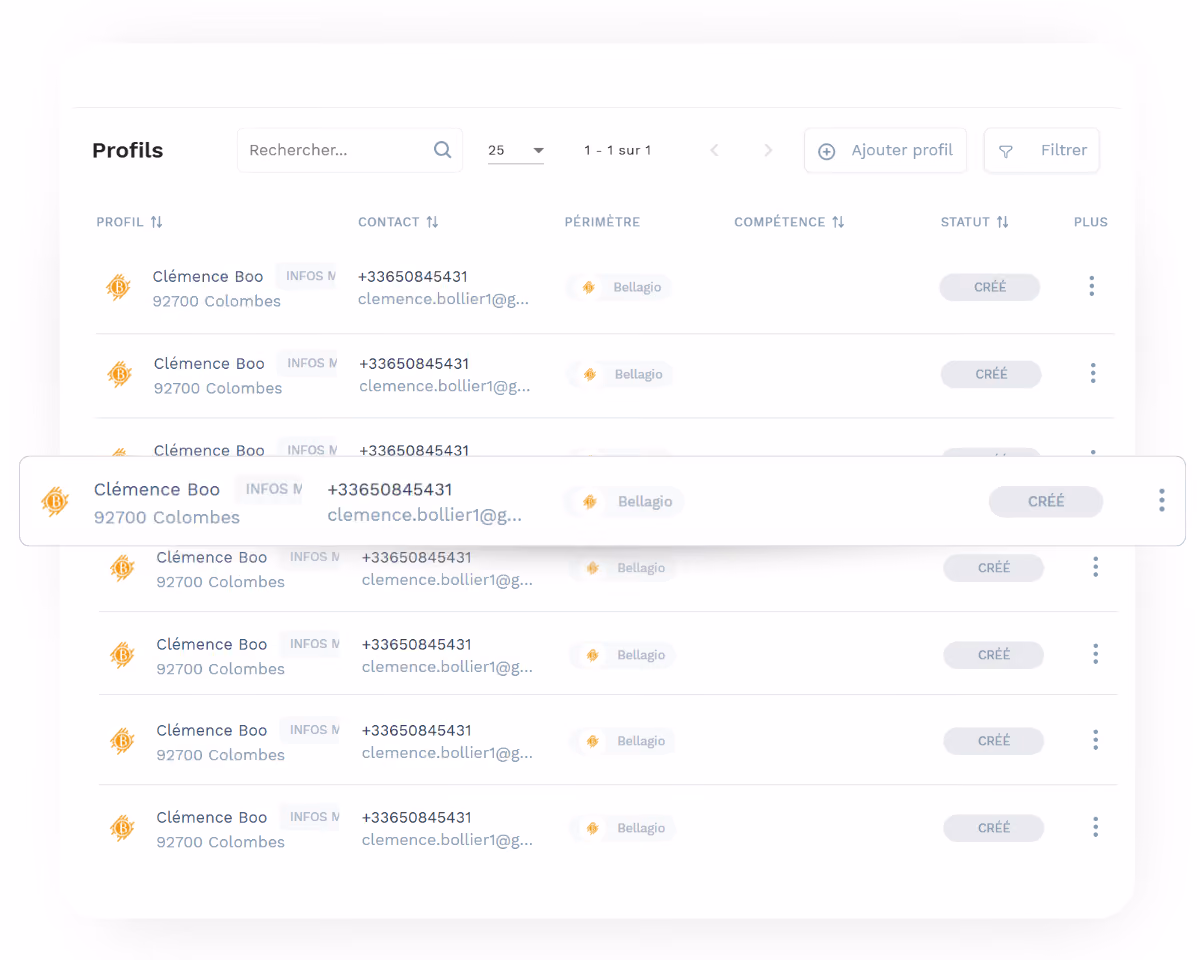Click Bellagio logo avatar in highlighted row
This screenshot has height=960, width=1200.
click(55, 501)
